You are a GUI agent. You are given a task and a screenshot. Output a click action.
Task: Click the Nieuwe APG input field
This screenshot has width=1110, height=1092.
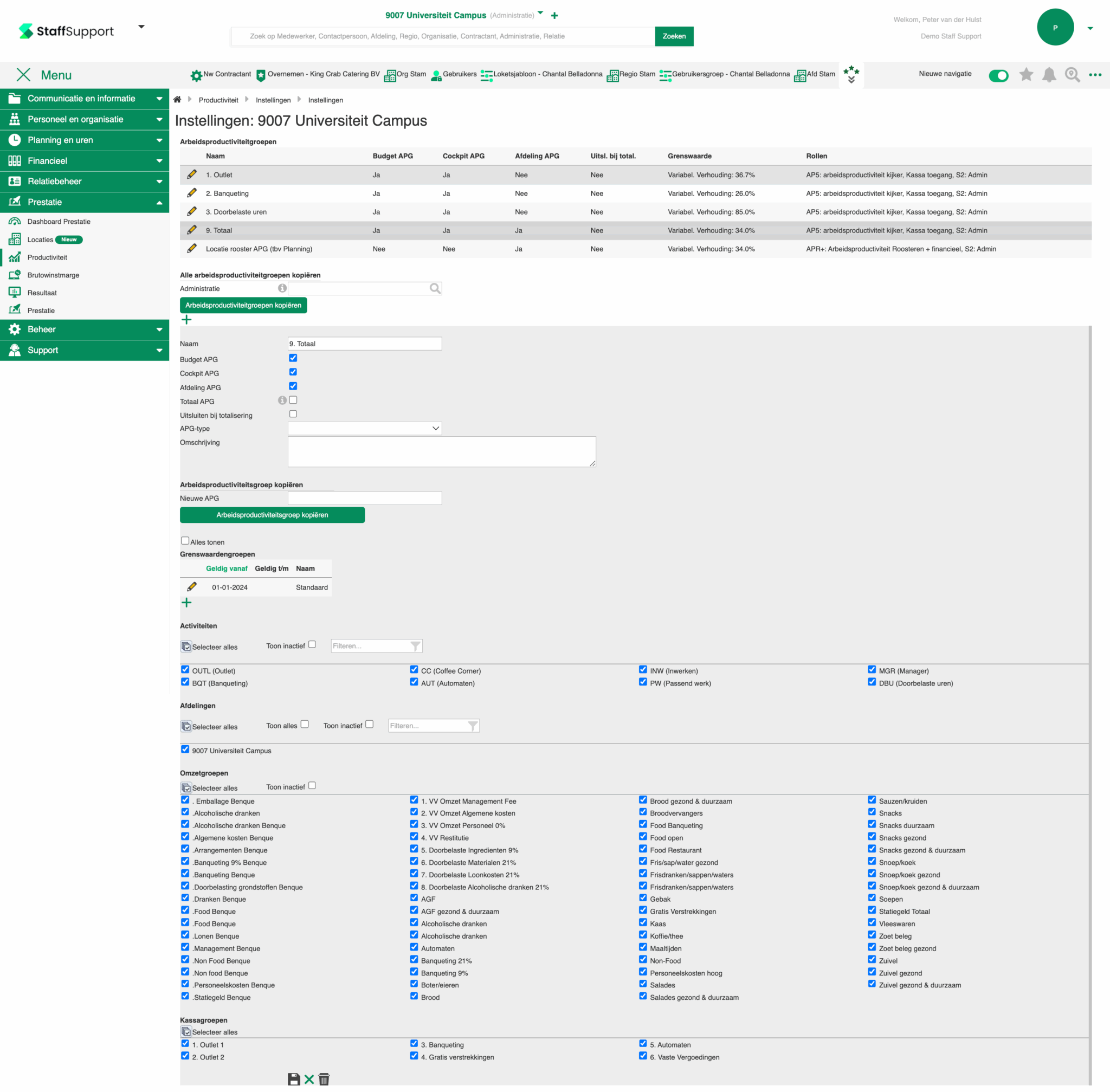pyautogui.click(x=364, y=499)
